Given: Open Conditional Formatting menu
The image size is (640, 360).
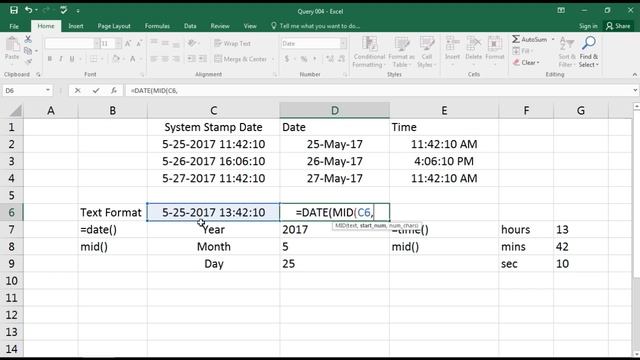Looking at the screenshot, I should tap(369, 52).
